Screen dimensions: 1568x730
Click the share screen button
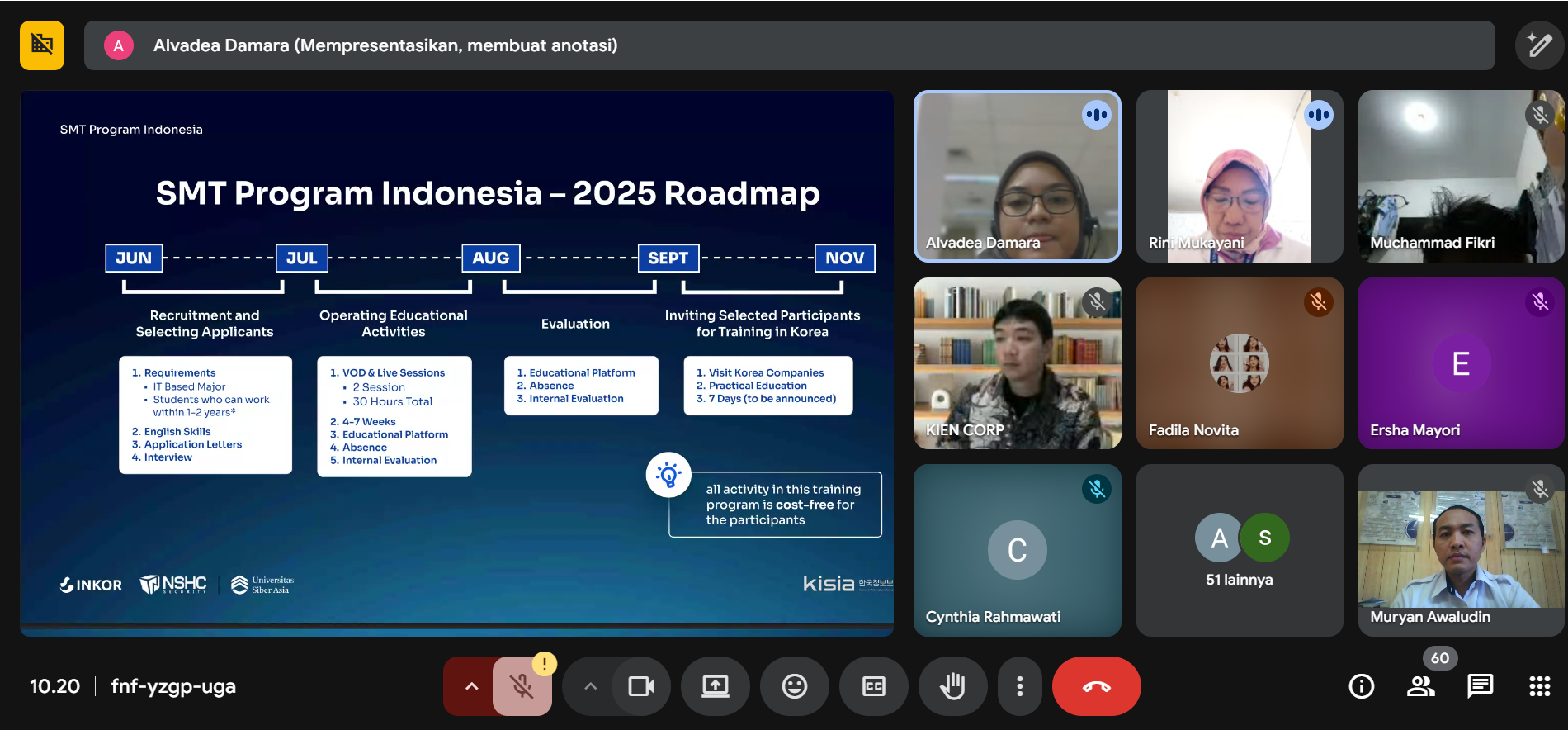point(715,686)
